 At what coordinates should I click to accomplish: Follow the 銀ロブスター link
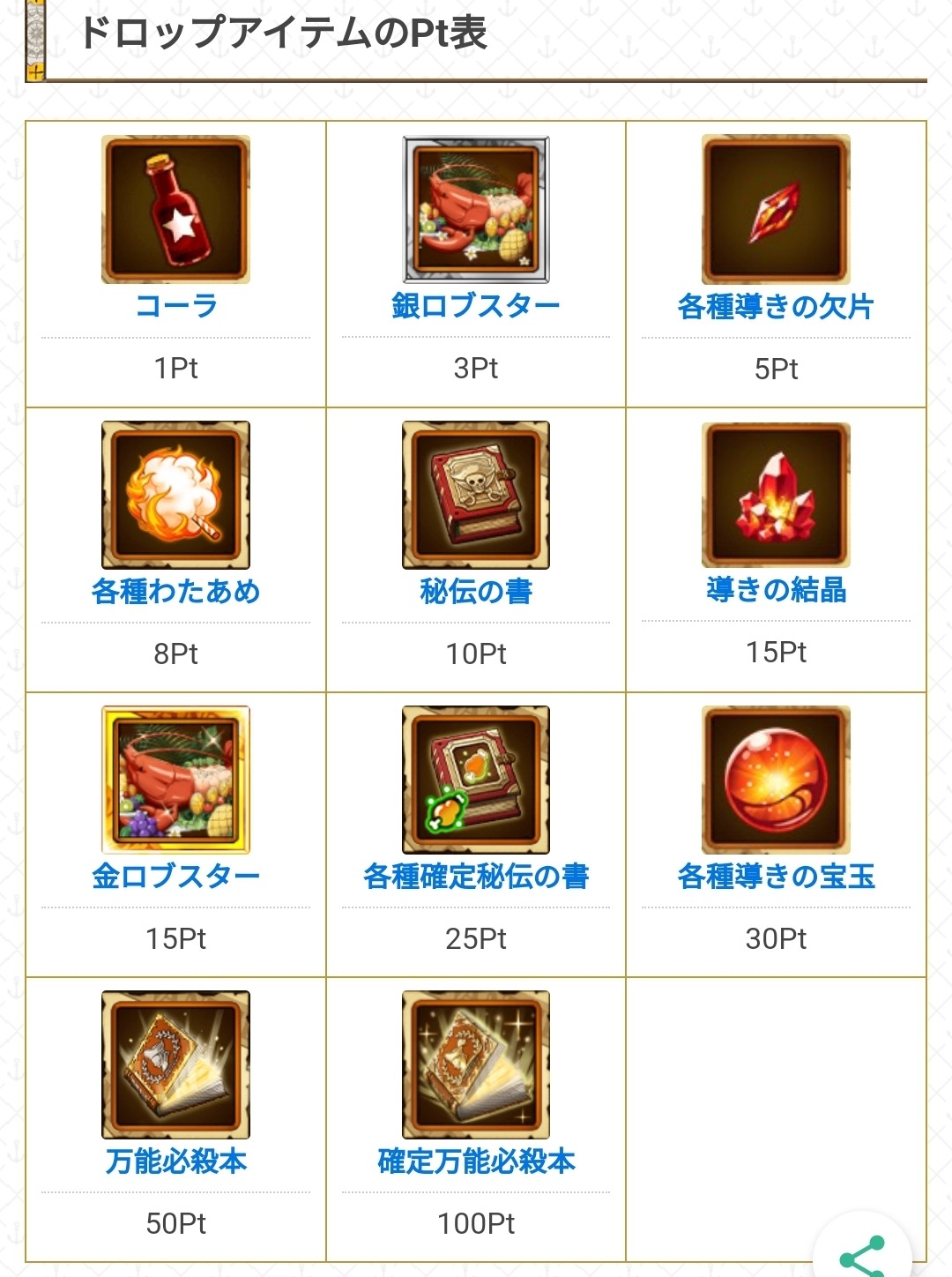point(476,306)
